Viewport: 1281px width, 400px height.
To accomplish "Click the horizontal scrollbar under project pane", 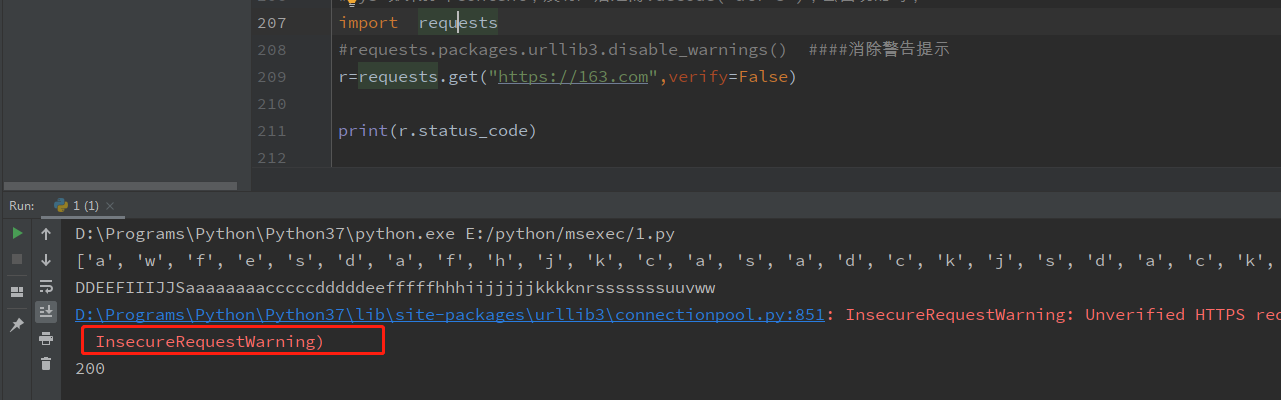I will click(119, 186).
